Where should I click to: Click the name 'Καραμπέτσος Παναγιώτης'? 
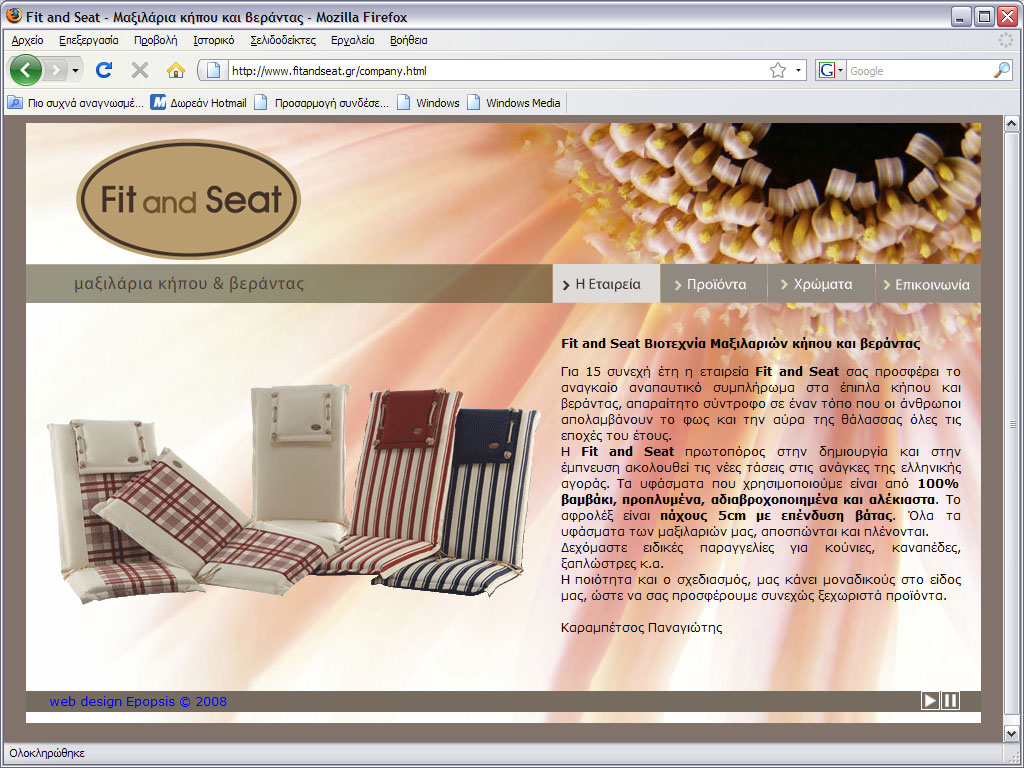coord(641,628)
